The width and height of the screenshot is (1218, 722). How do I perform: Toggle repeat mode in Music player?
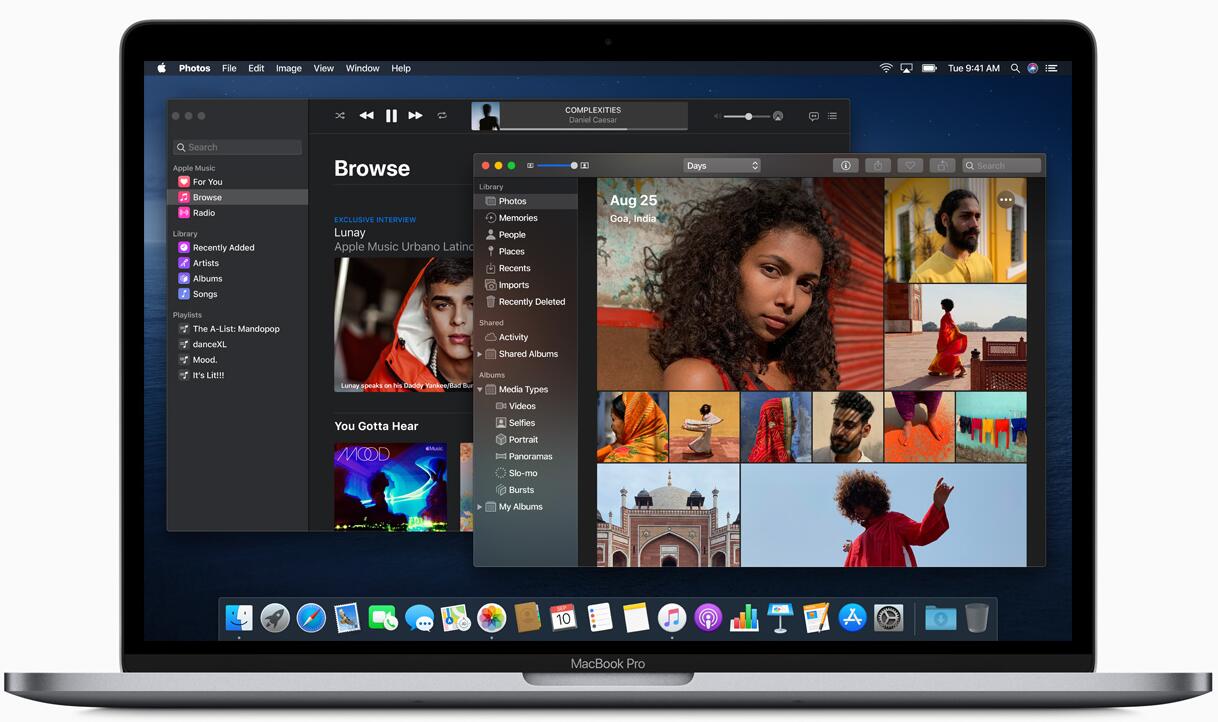point(441,115)
